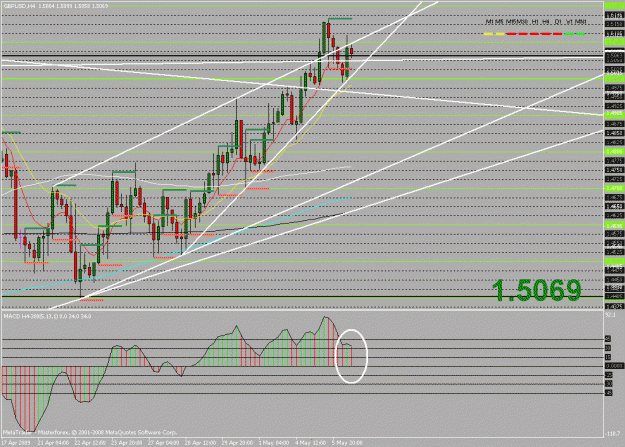625x447 pixels.
Task: Click the 21 Apr 04:00 time label
Action: (53, 443)
